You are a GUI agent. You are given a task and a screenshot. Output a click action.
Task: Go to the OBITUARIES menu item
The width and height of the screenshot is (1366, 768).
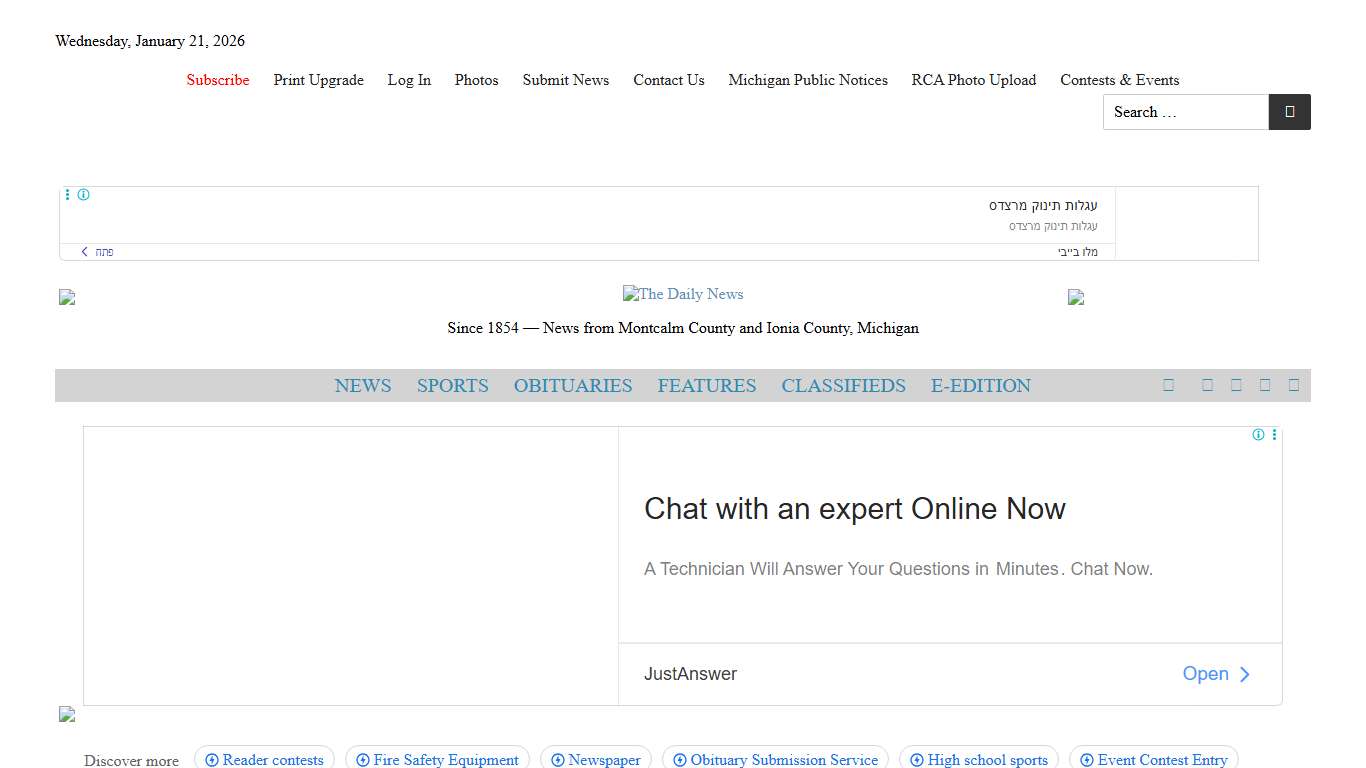click(x=573, y=386)
